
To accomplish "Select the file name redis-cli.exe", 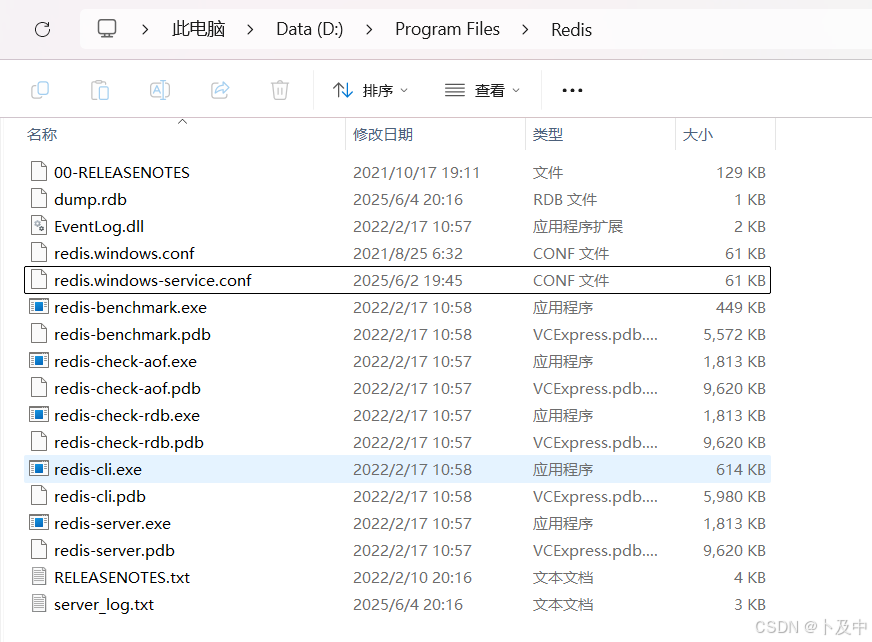I will (98, 470).
